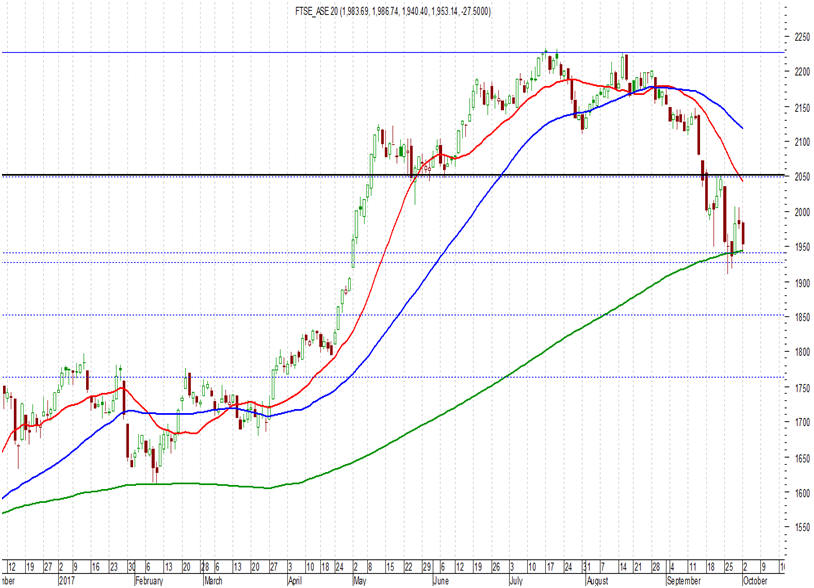The height and width of the screenshot is (588, 814).
Task: Select the April month label
Action: point(295,580)
